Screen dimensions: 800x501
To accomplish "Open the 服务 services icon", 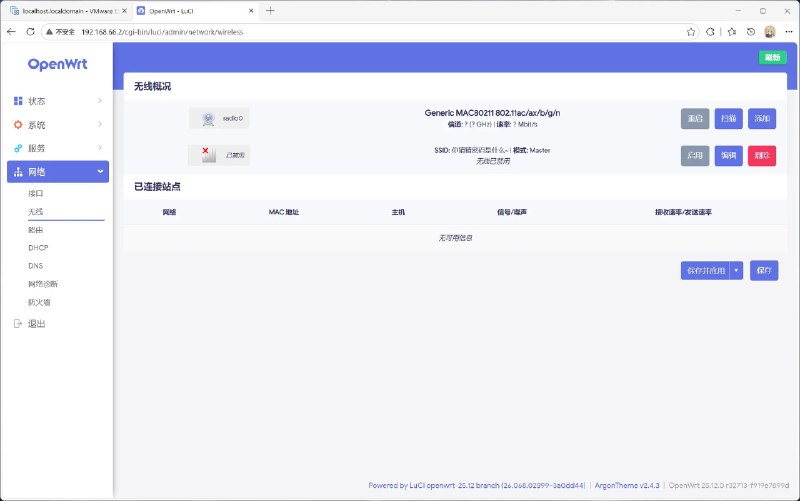I will point(18,148).
